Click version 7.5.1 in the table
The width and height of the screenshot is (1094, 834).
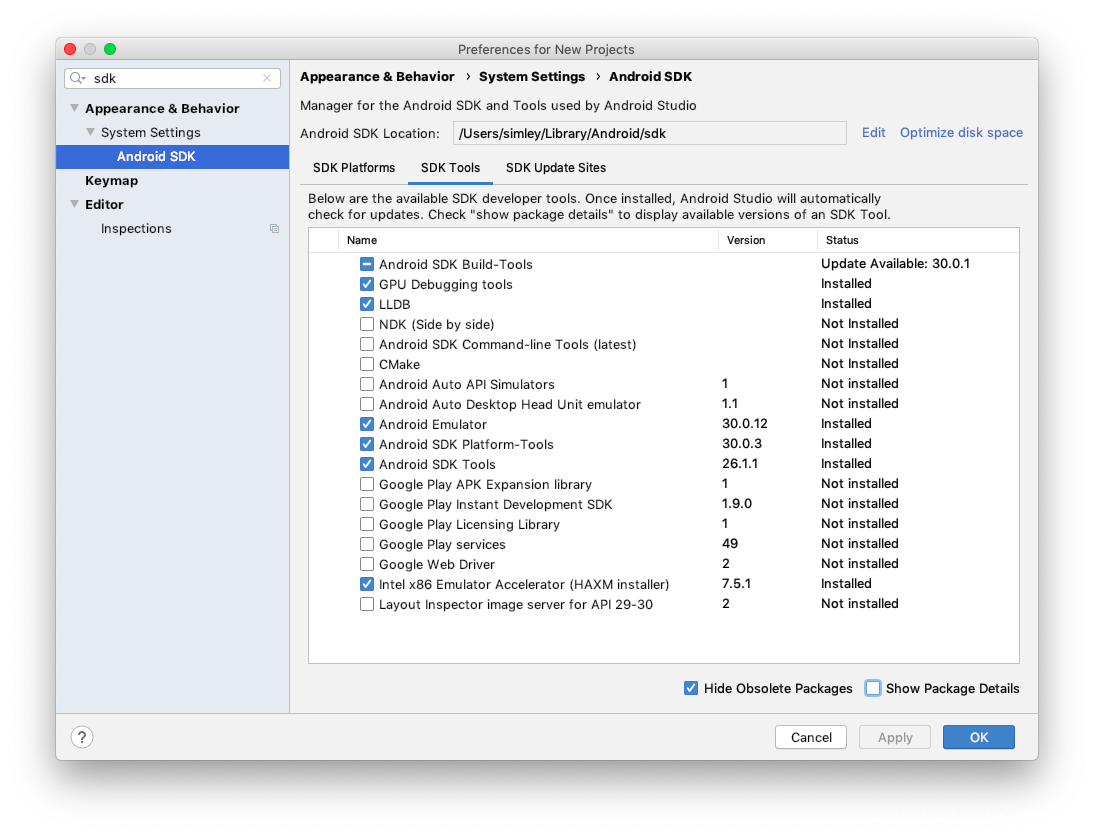[x=736, y=583]
